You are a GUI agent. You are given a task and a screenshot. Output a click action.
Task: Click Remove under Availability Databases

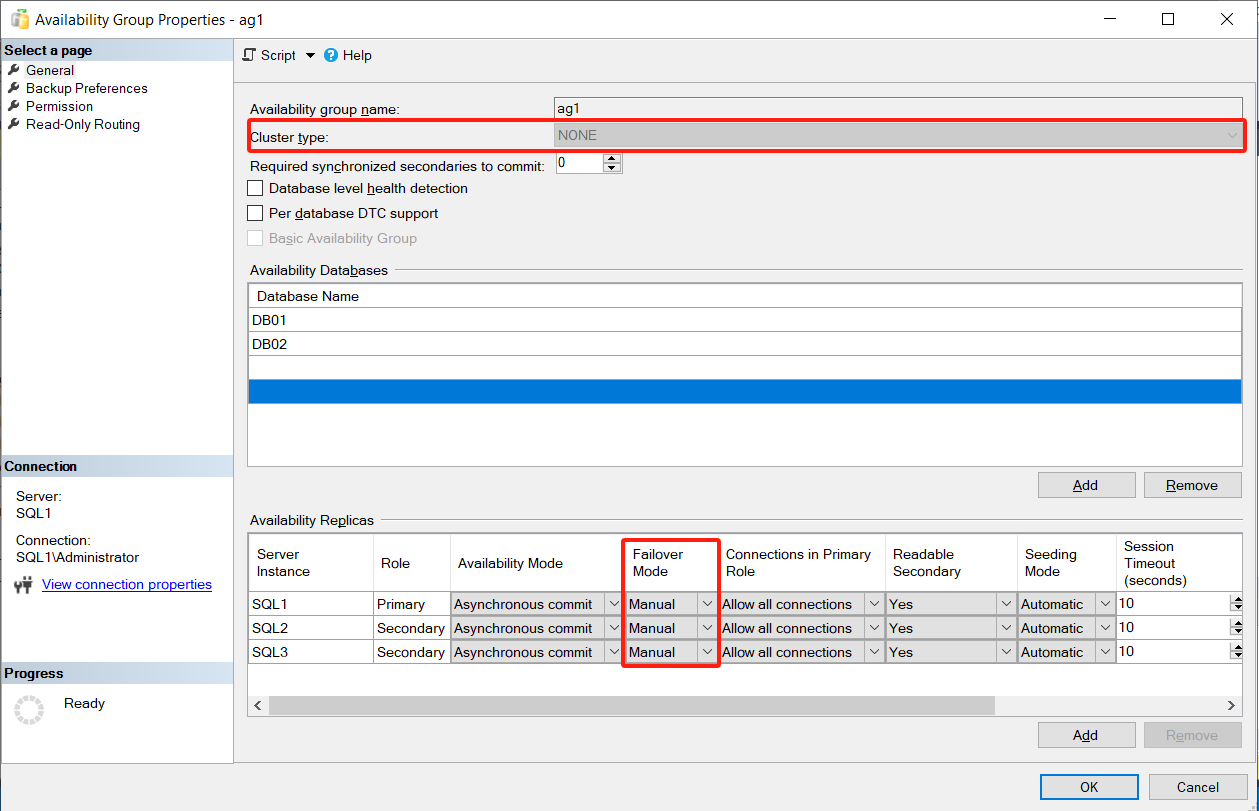(x=1192, y=485)
